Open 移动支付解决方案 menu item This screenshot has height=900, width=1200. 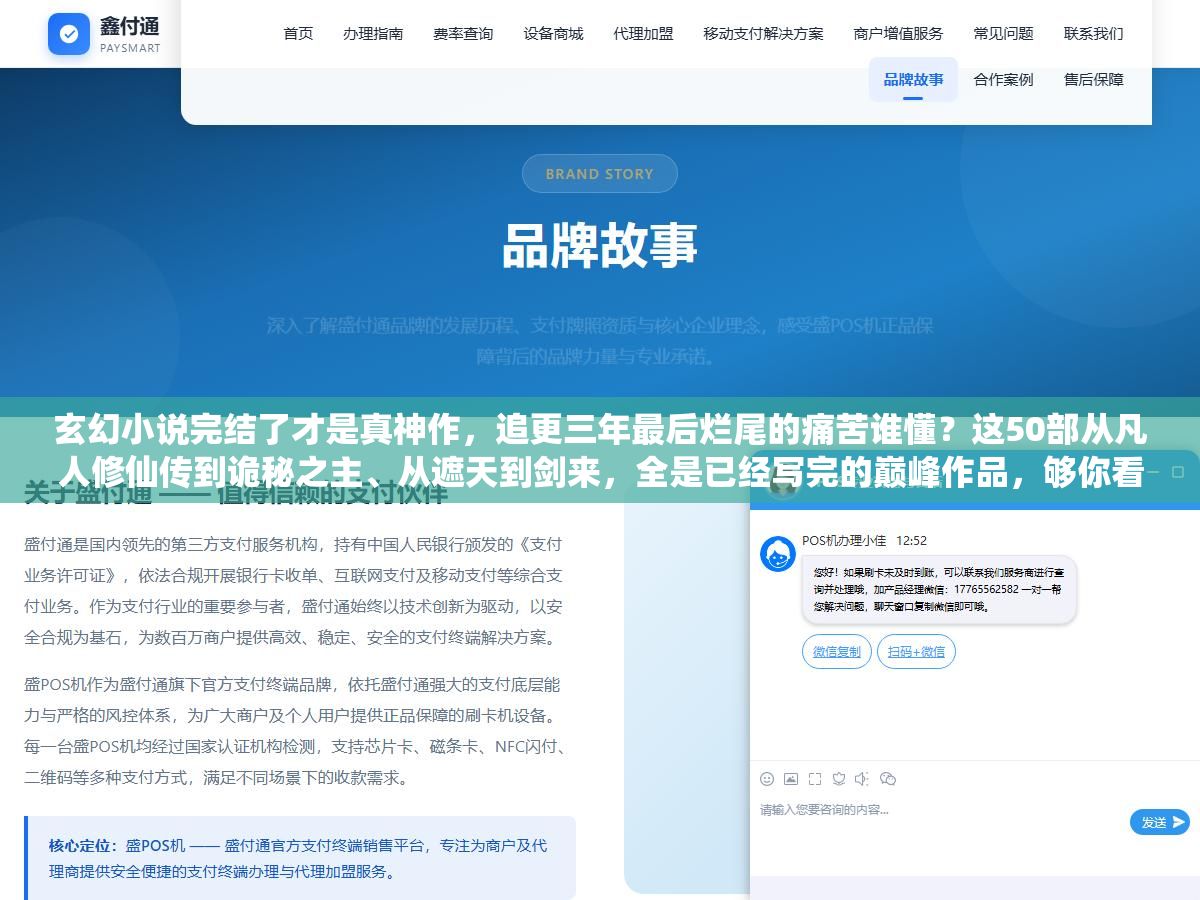click(x=763, y=33)
